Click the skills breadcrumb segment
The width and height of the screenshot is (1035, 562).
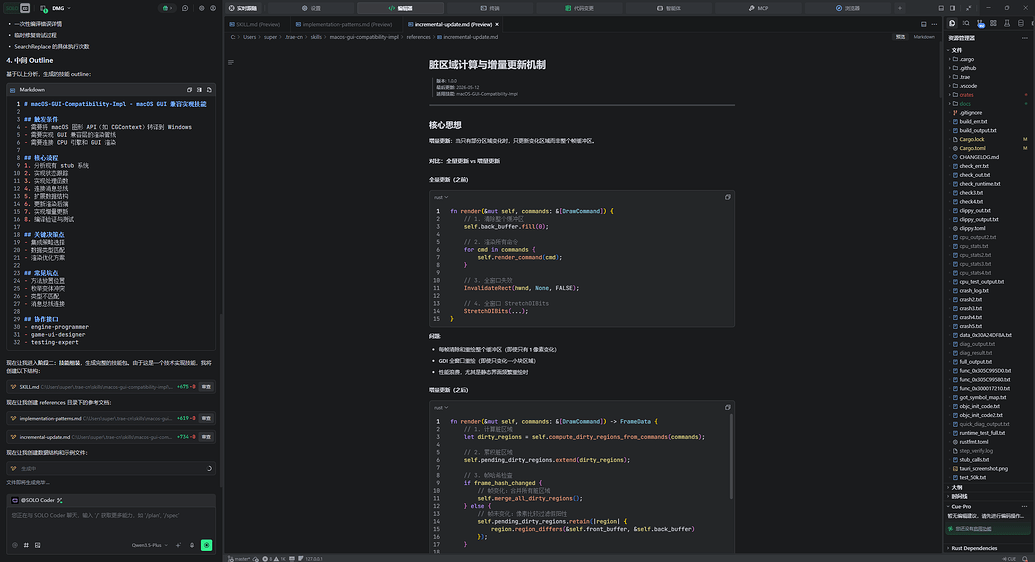click(316, 37)
